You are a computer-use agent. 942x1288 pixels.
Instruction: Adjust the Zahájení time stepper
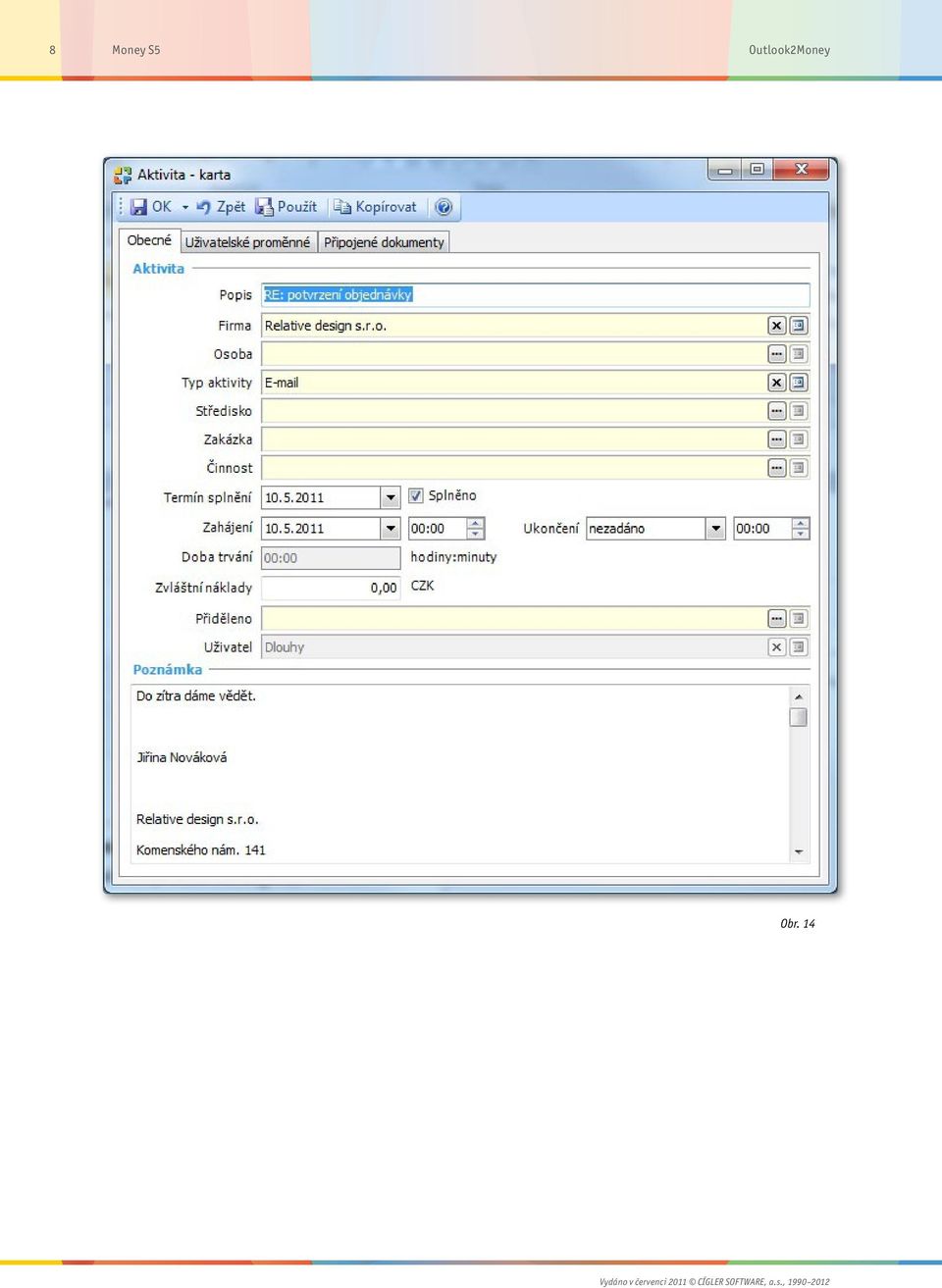coord(476,529)
